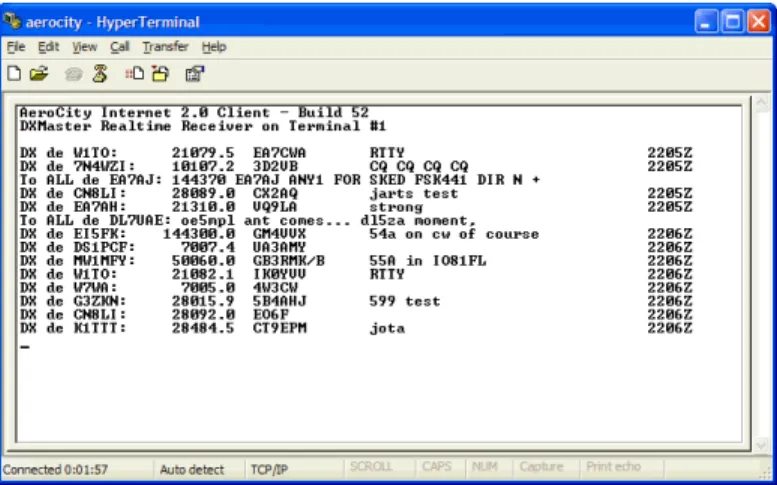
Task: Close the HyperTerminal window
Action: point(759,22)
